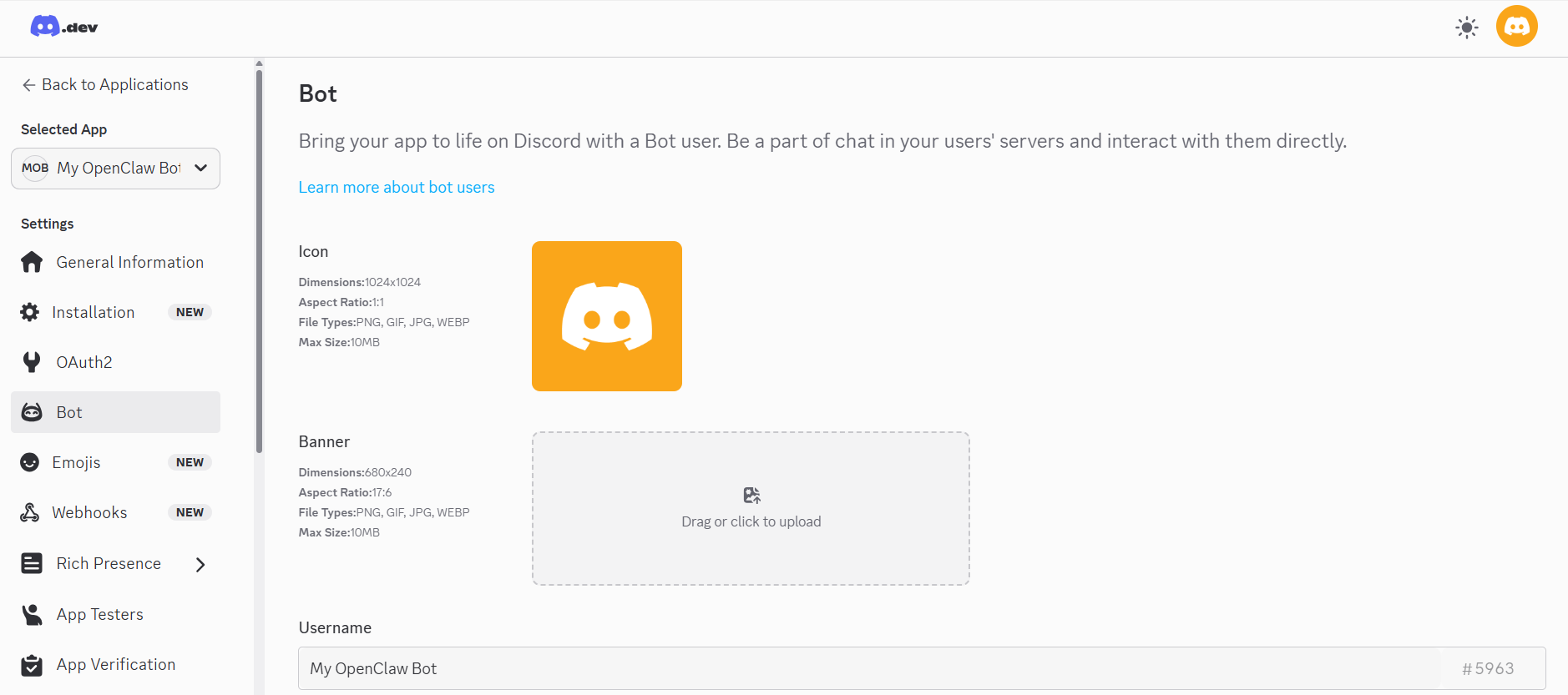Viewport: 1568px width, 695px height.
Task: Expand the Rich Presence chevron
Action: pos(200,564)
